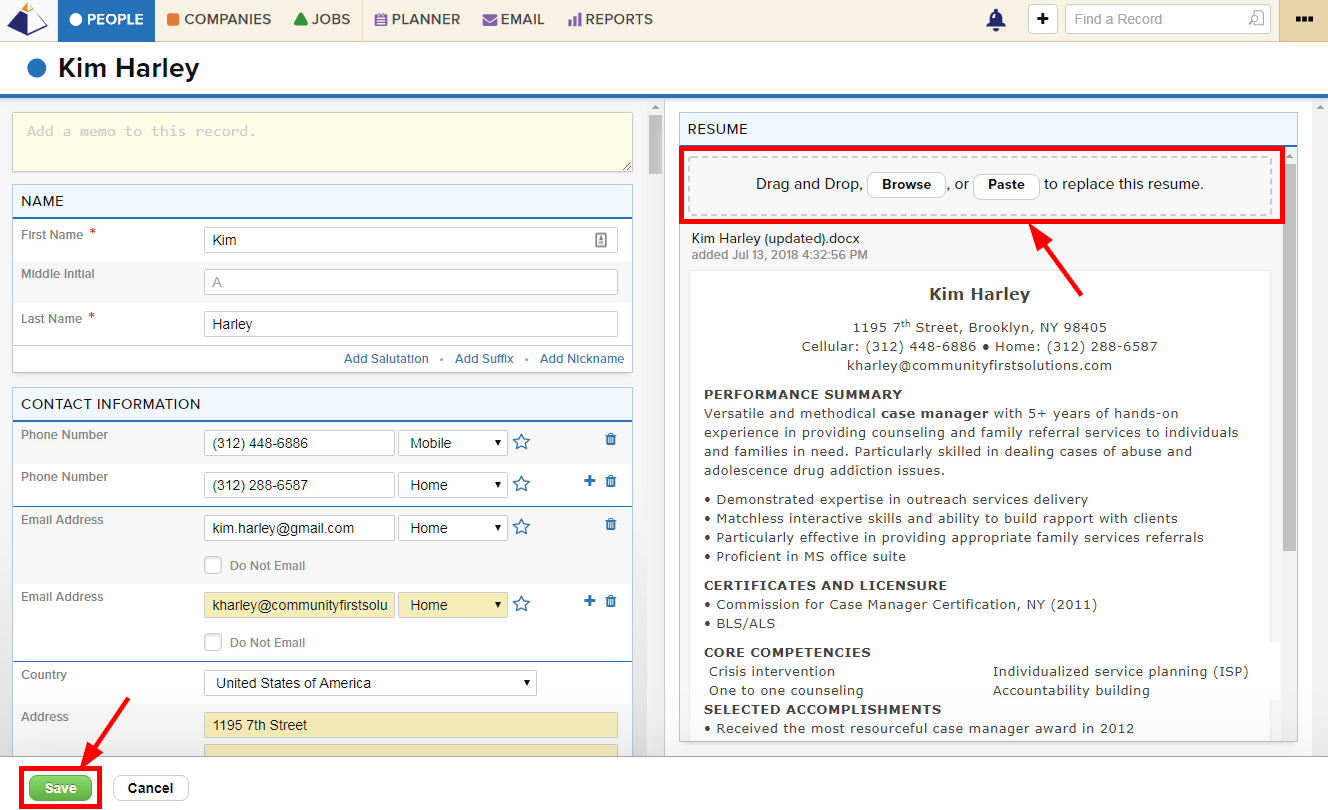Open the three-dots more menu
1328x810 pixels.
pyautogui.click(x=1303, y=19)
